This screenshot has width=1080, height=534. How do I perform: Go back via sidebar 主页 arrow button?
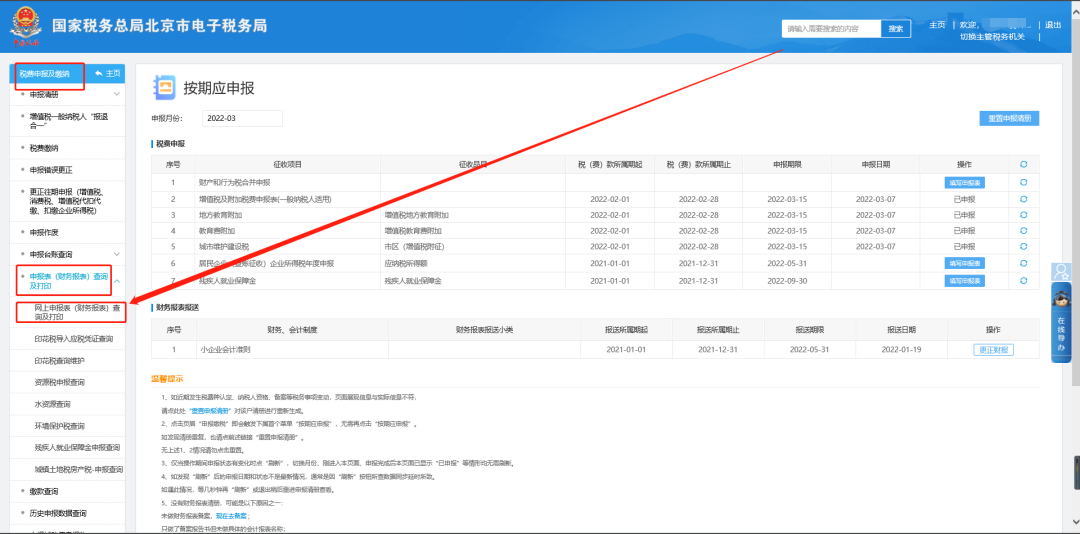click(x=107, y=73)
